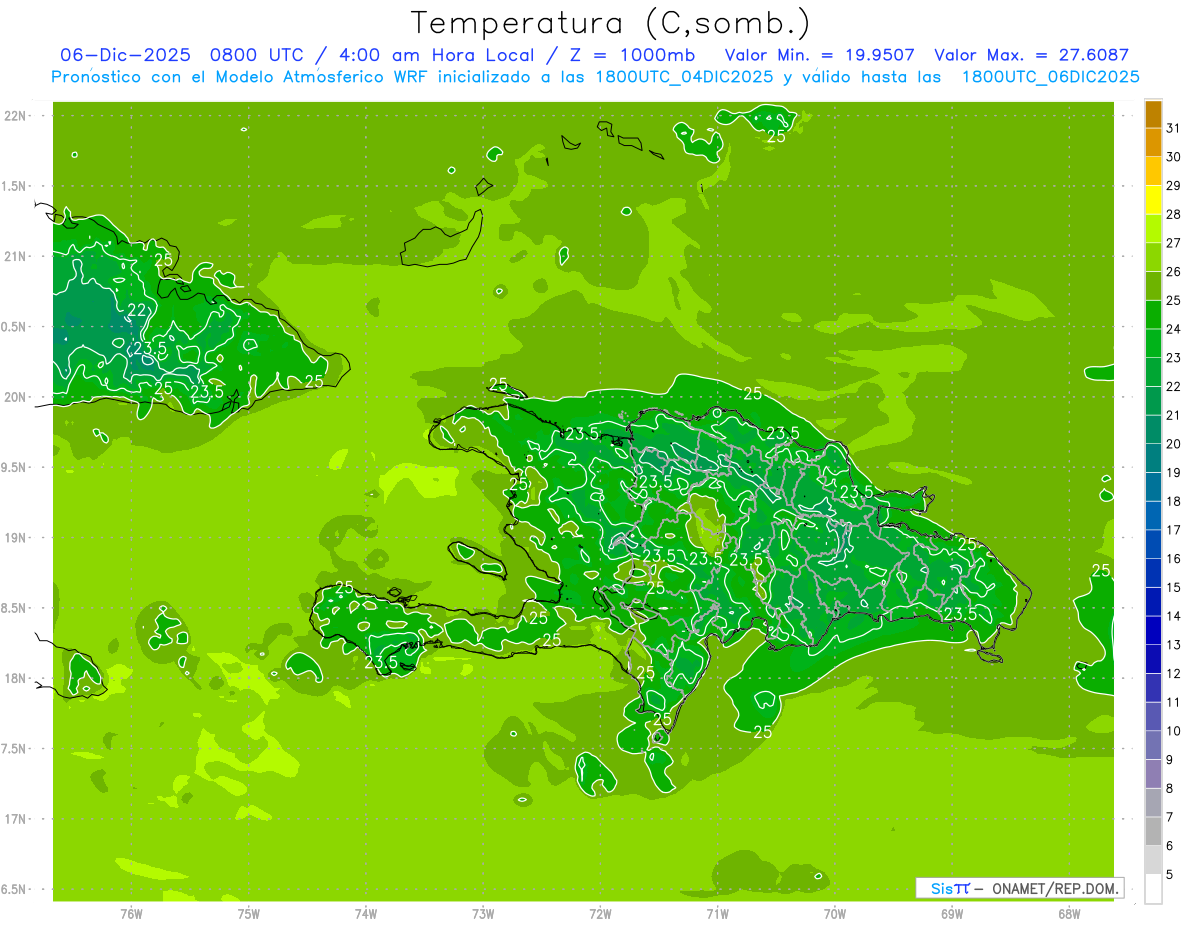Pick the yellow swatch above legend value 28
1200x927 pixels.
[1153, 199]
